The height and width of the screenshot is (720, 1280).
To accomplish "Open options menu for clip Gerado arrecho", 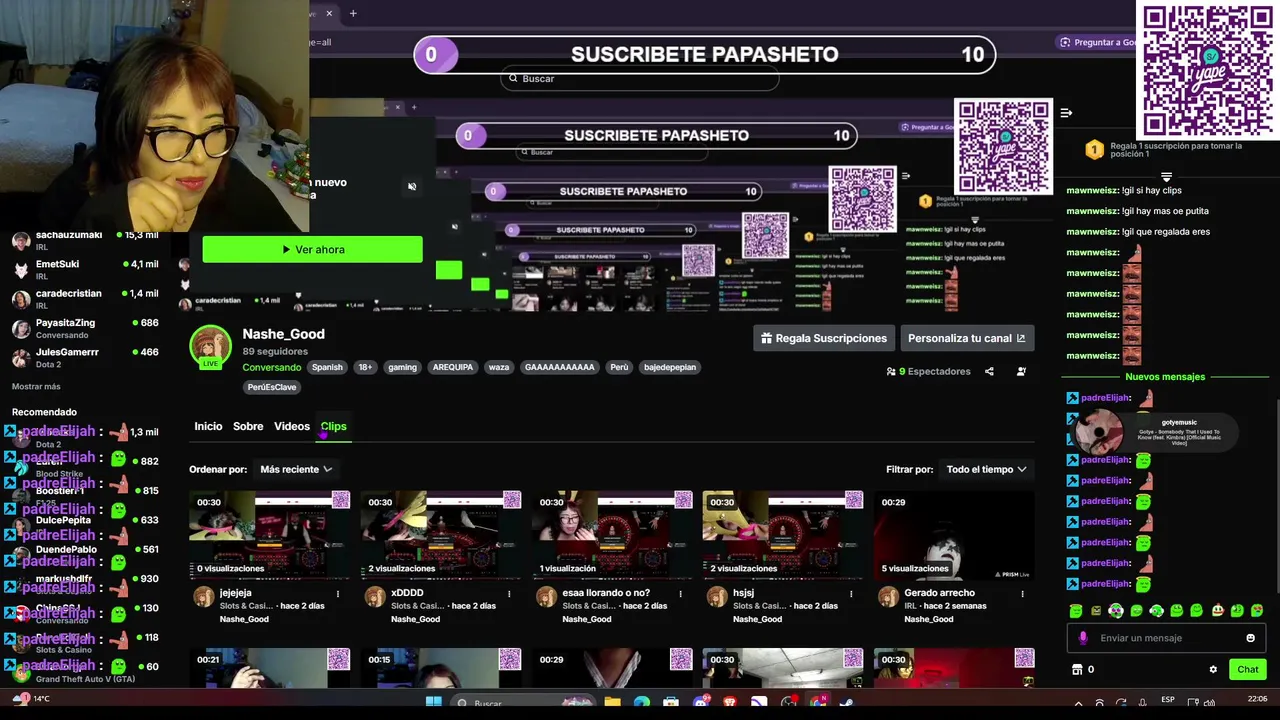I will click(1022, 593).
